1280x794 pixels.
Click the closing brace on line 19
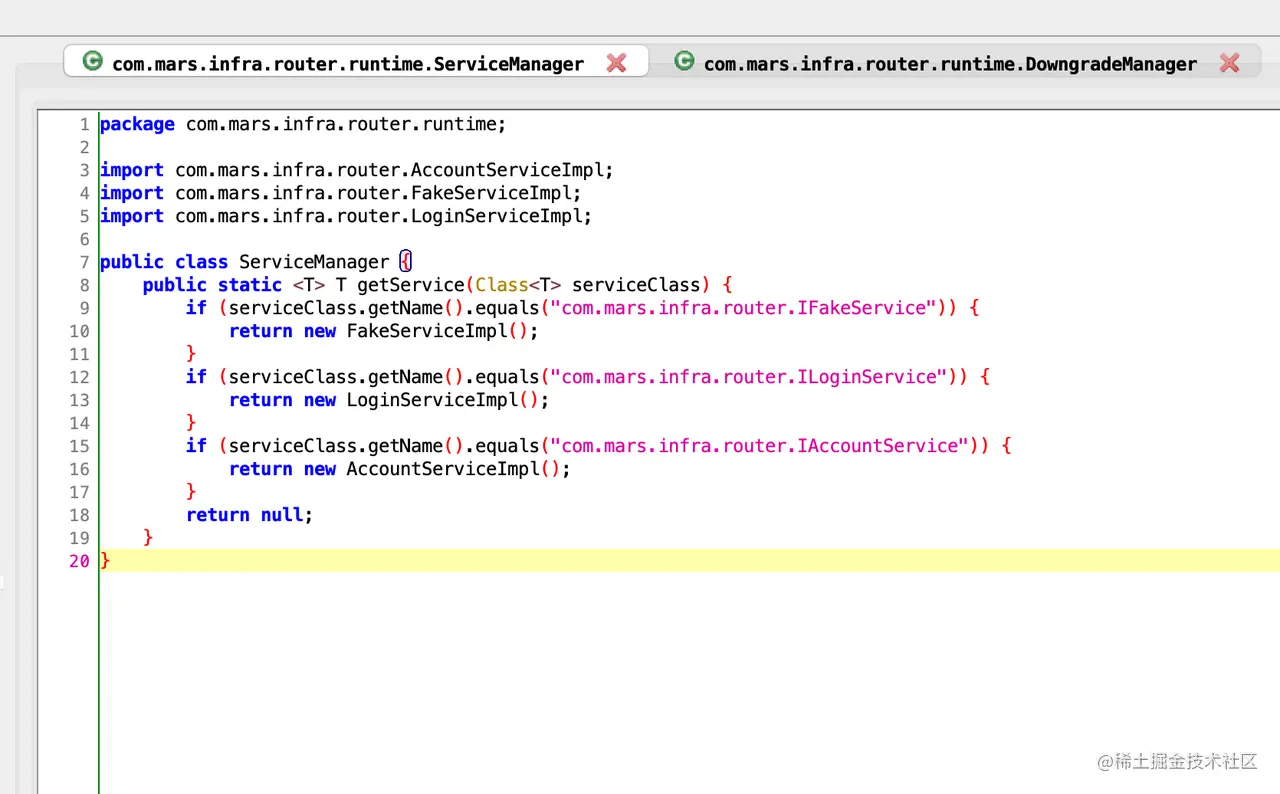(148, 539)
